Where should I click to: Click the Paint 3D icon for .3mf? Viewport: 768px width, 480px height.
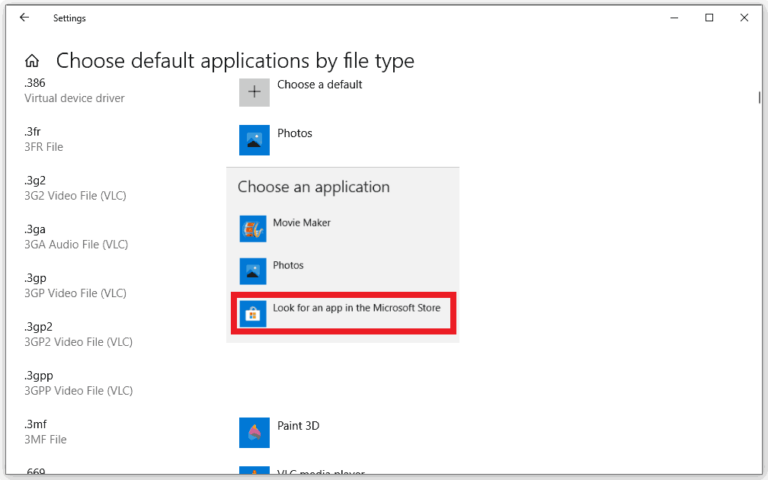tap(254, 432)
